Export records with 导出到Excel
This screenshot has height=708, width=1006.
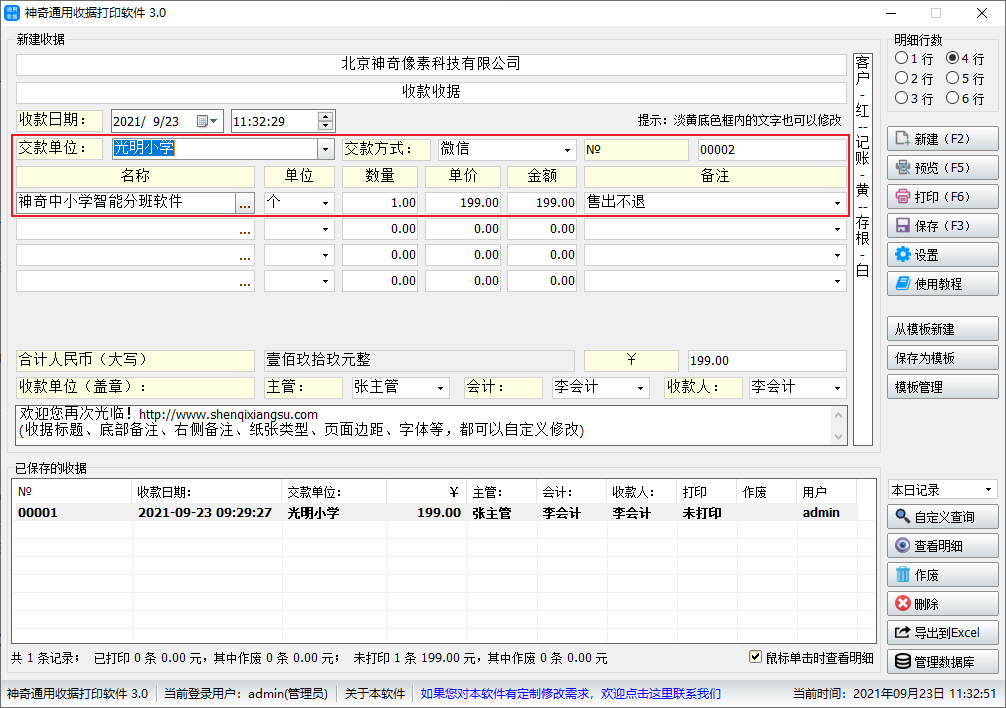tap(942, 632)
